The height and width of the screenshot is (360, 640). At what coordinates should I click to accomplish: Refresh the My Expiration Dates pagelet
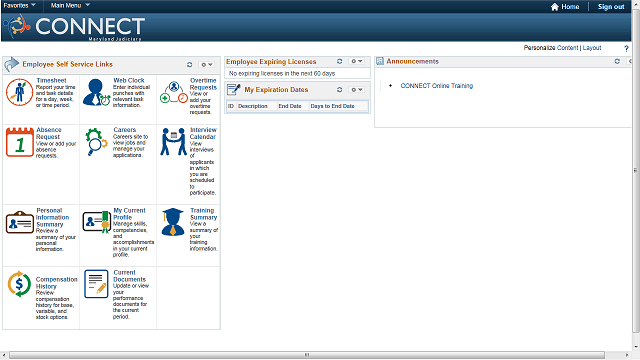click(340, 89)
